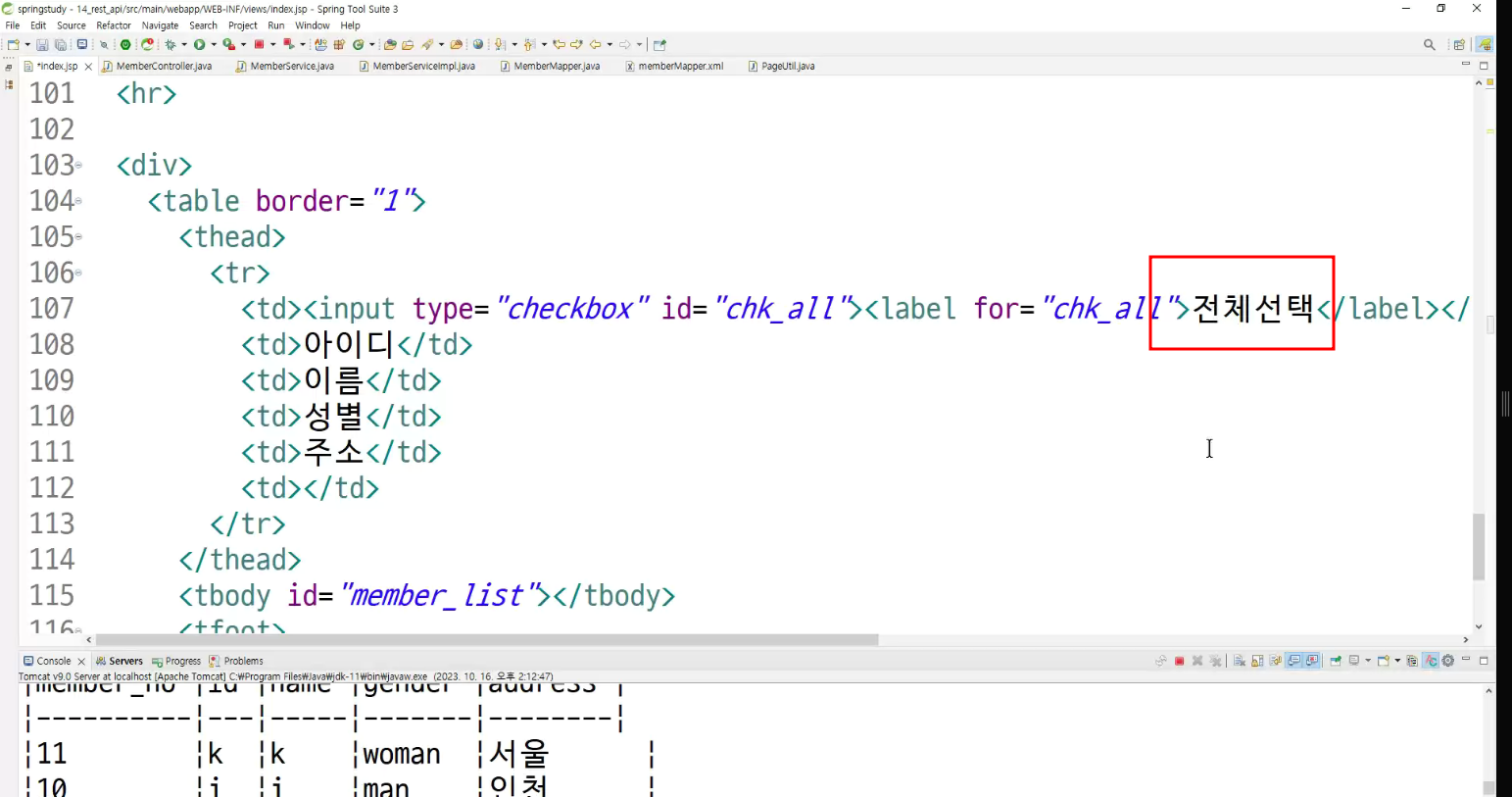Open the File menu

(x=13, y=25)
